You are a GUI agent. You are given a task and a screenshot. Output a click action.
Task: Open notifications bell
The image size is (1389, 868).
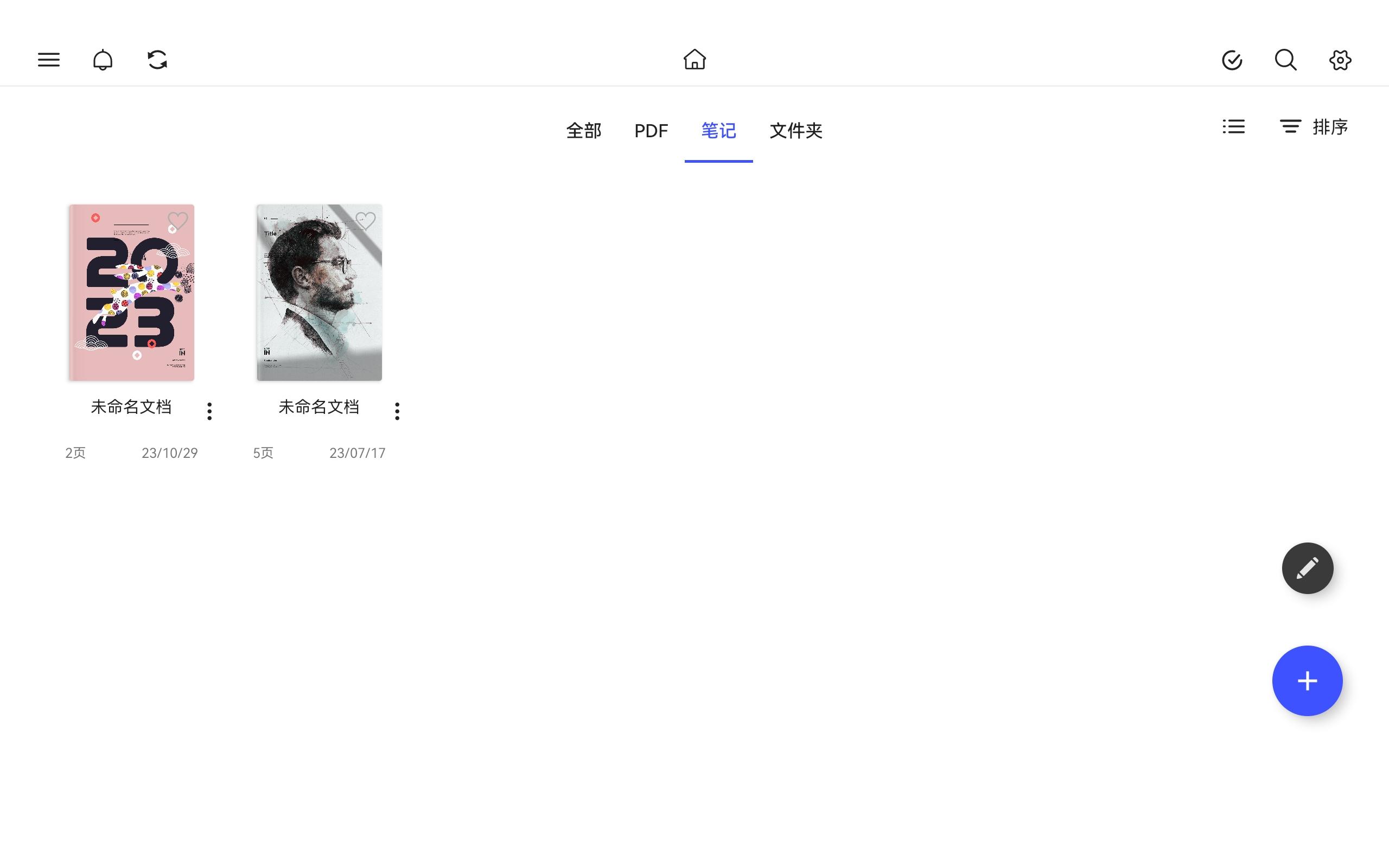pos(103,60)
